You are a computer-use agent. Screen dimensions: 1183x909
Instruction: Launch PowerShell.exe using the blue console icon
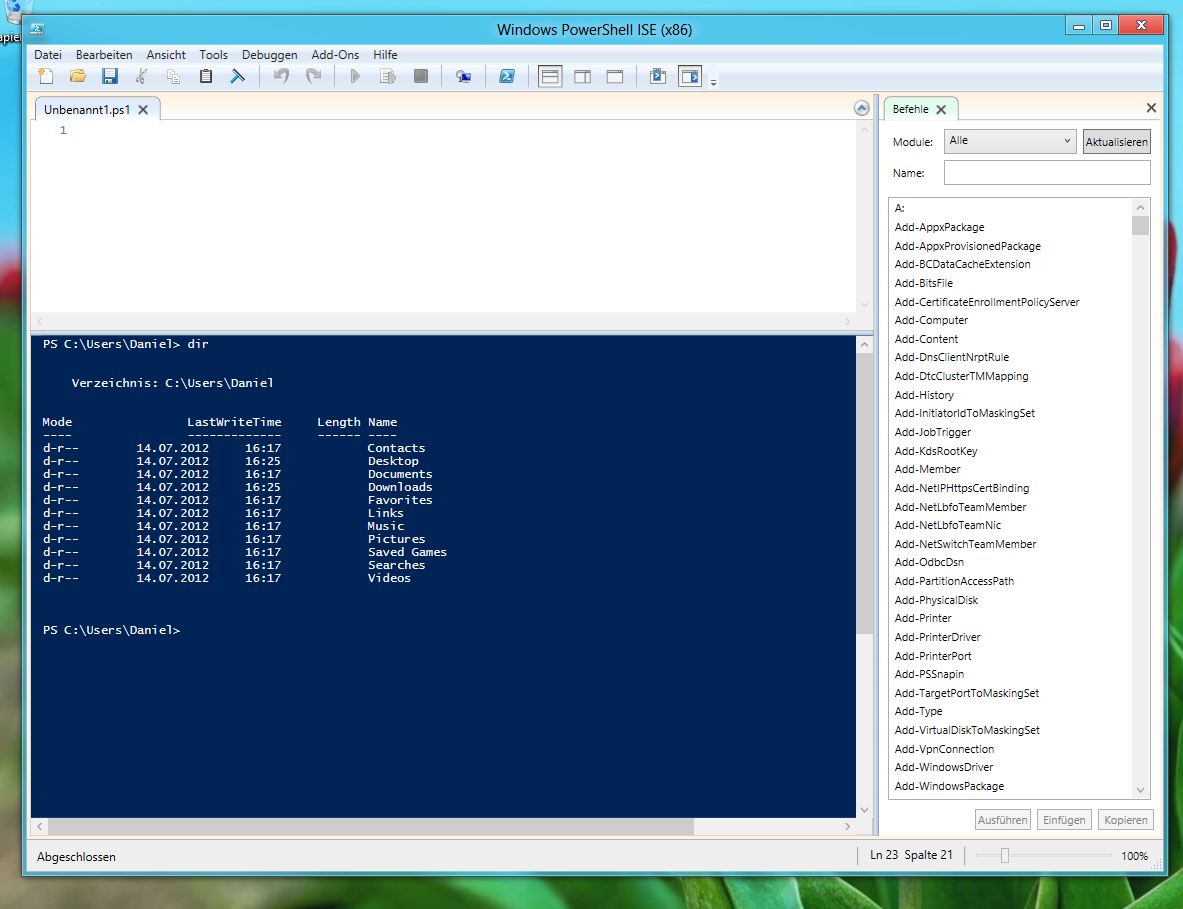pos(507,76)
